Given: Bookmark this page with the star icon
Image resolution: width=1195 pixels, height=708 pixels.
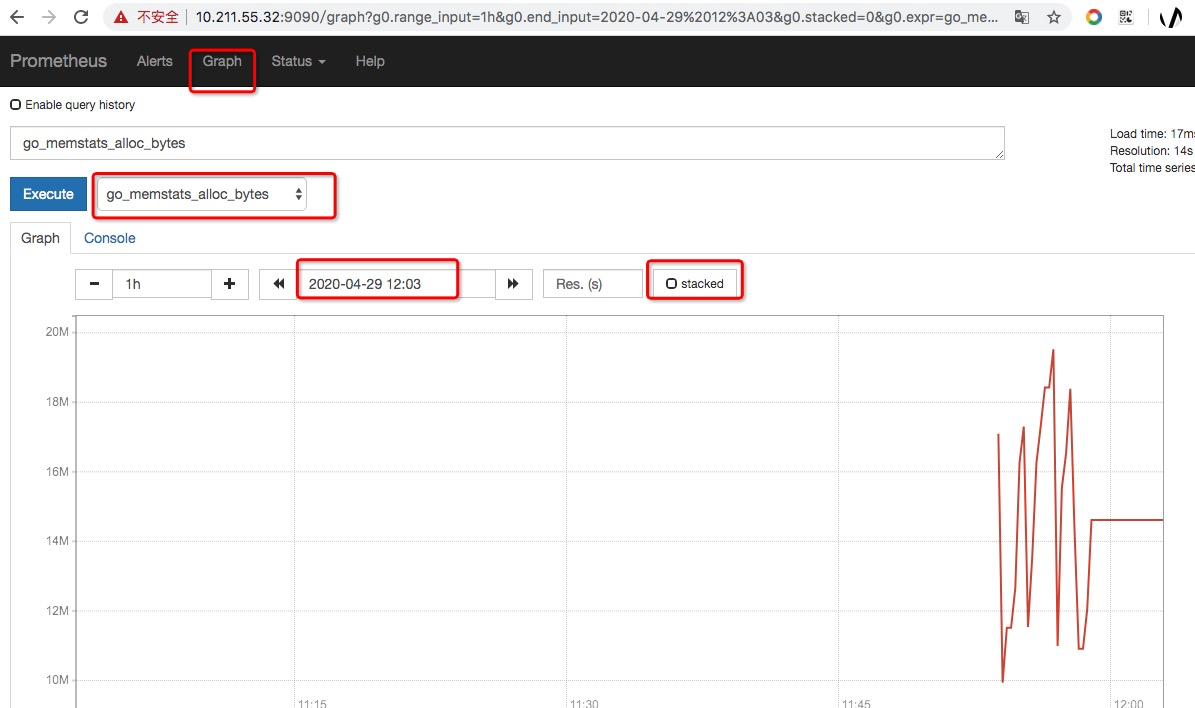Looking at the screenshot, I should [1053, 17].
